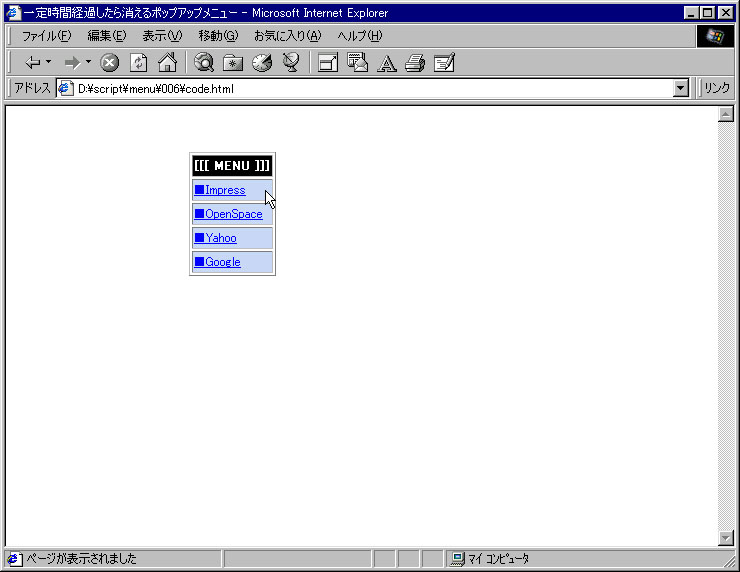Click the scrollbar down arrow
This screenshot has width=740, height=572.
point(725,538)
